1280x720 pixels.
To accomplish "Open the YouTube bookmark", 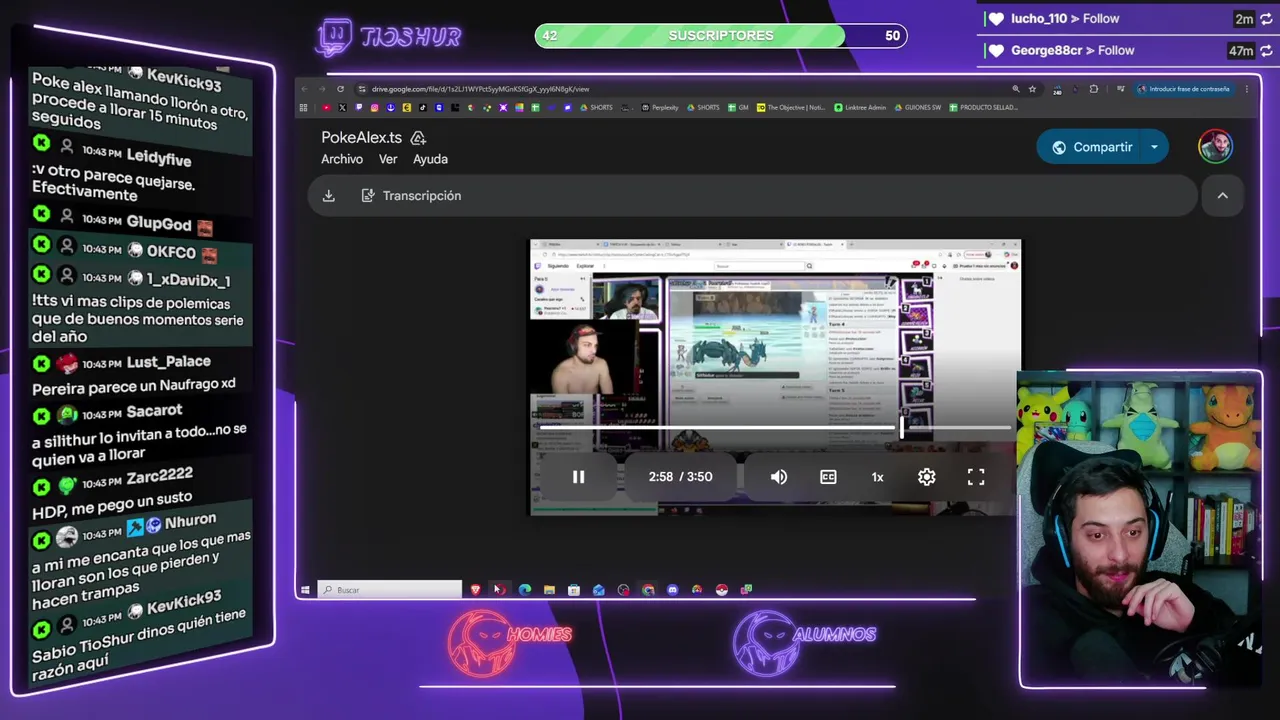I will point(326,107).
